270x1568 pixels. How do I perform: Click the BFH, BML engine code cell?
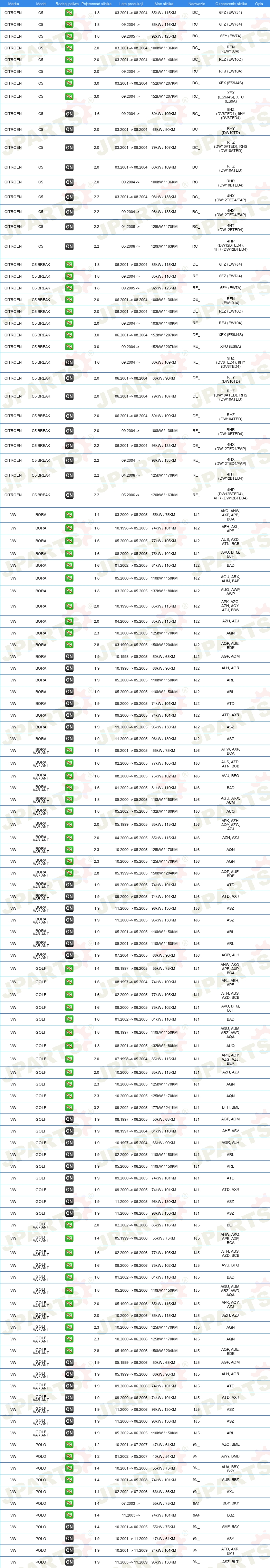(x=231, y=1108)
